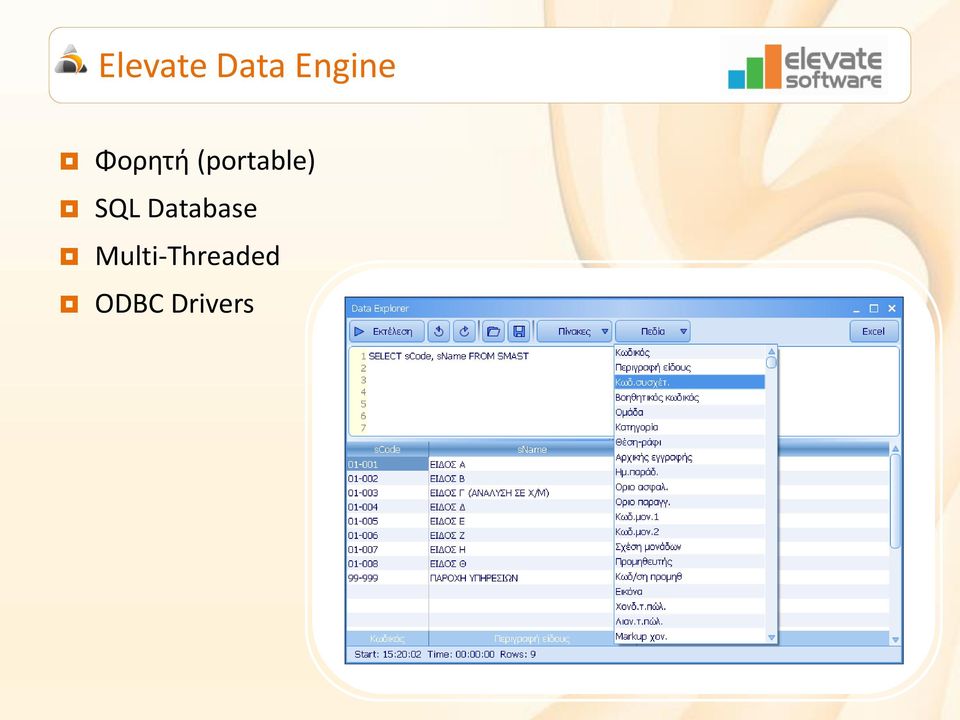This screenshot has width=960, height=720.
Task: Select Οριο ασφαλ. in the list
Action: coord(689,487)
